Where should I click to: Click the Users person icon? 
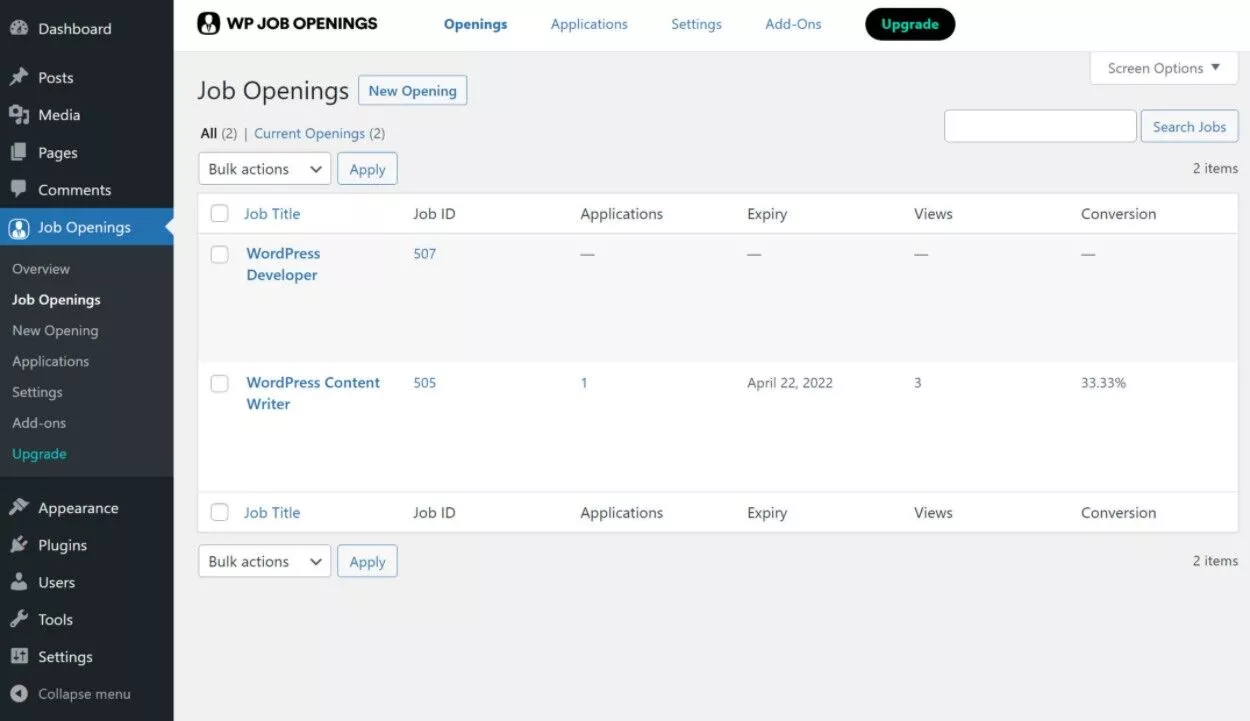pos(19,582)
